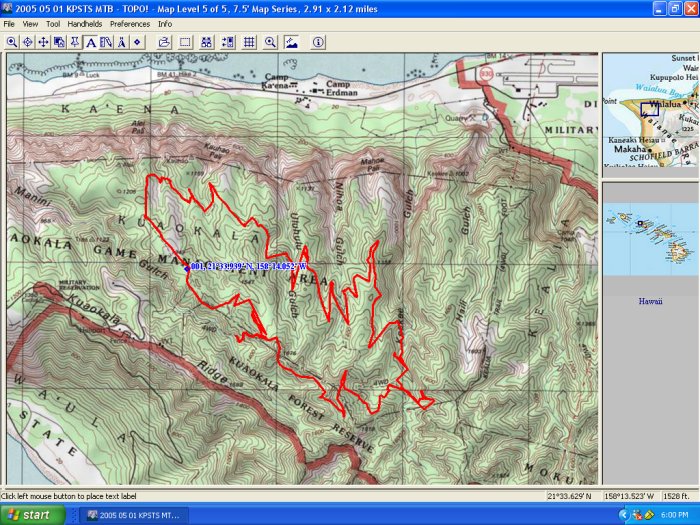Click the GPS handheld transfer icon
700x525 pixels.
tap(228, 42)
